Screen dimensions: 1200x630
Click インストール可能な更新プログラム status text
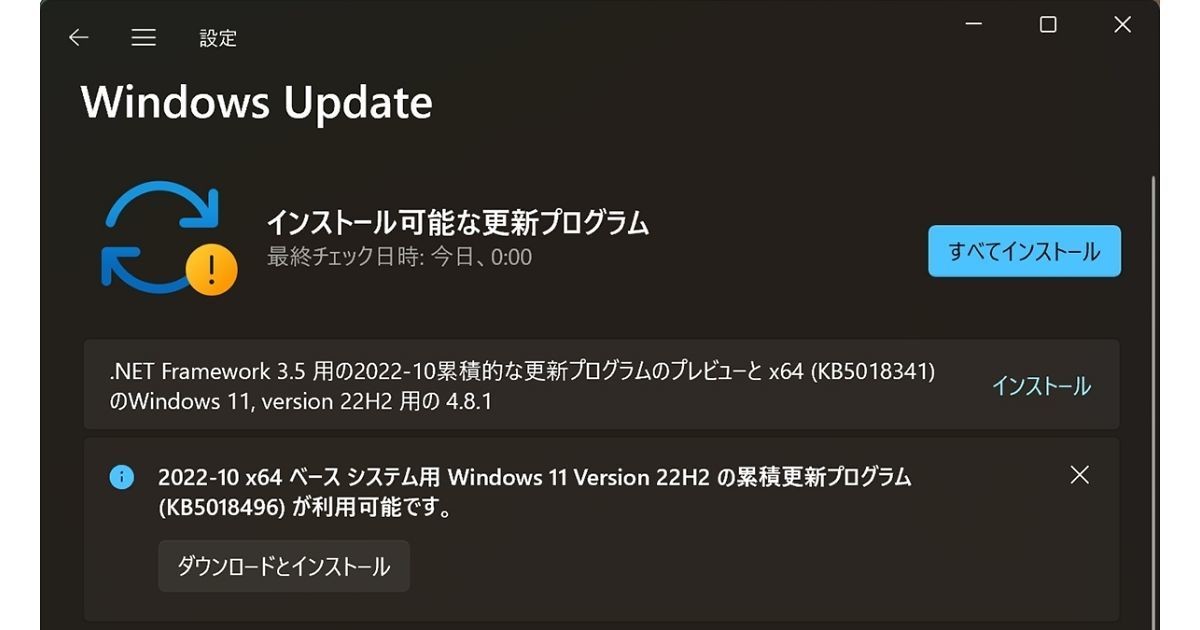click(458, 222)
